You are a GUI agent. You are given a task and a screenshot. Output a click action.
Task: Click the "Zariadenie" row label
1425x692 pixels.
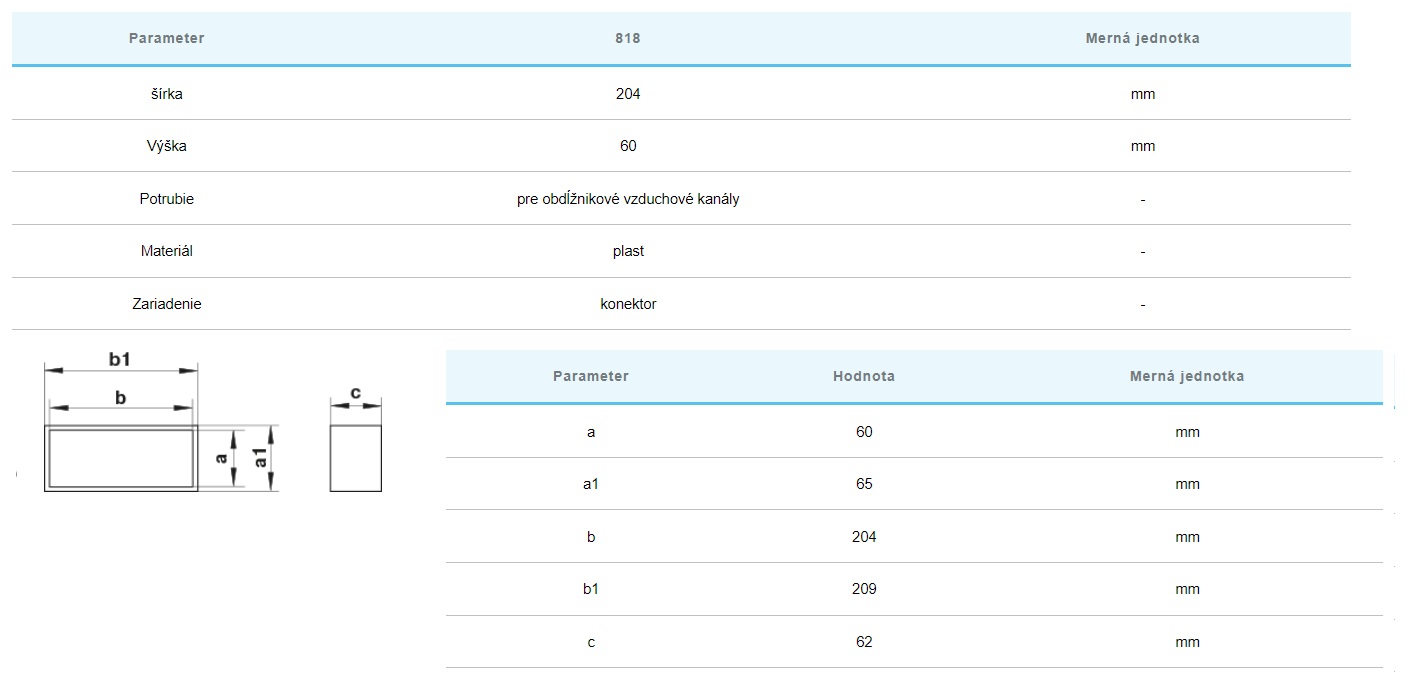pos(166,304)
